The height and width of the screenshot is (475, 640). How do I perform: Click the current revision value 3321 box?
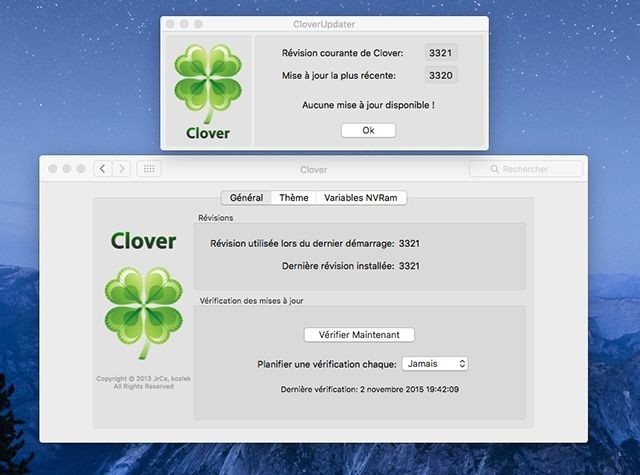pyautogui.click(x=441, y=53)
